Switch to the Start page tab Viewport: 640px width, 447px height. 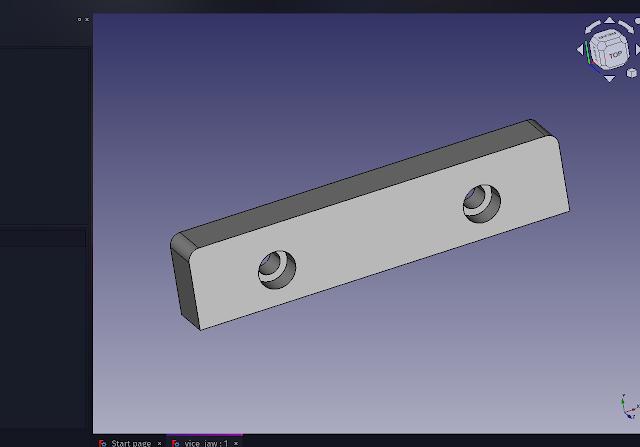pos(131,443)
